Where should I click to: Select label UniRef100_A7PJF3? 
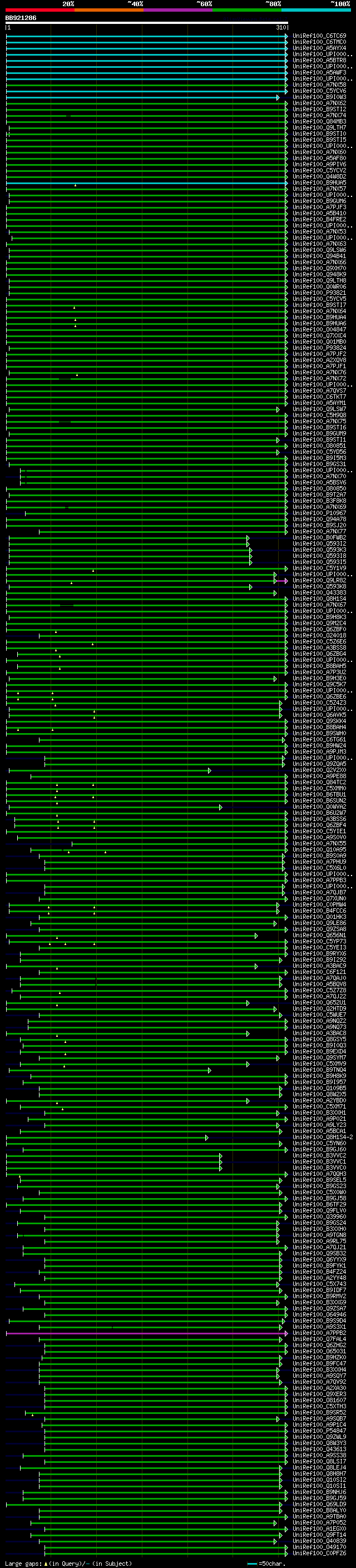pos(319,207)
